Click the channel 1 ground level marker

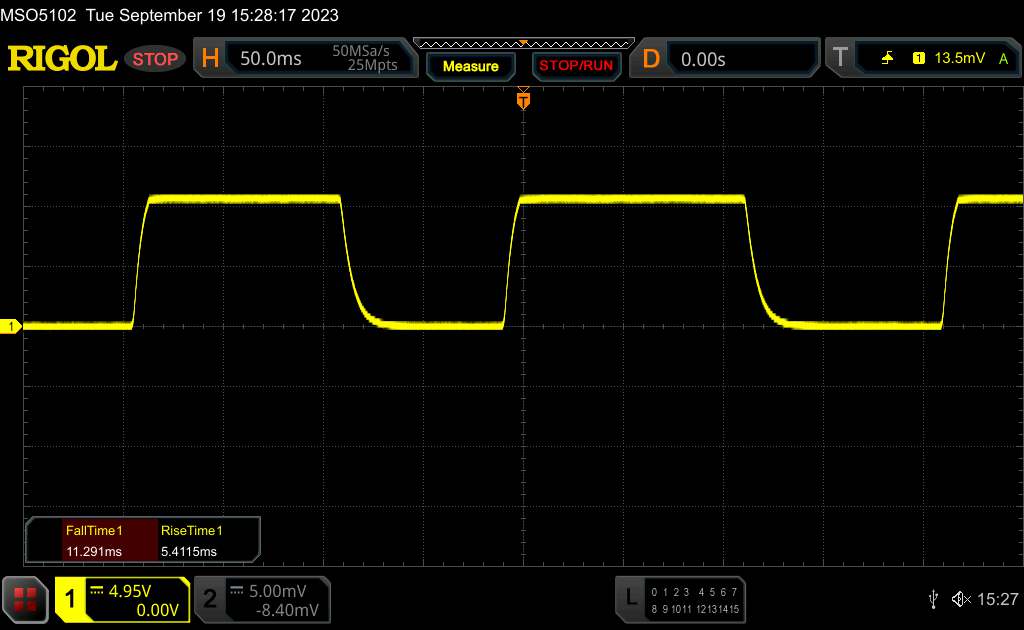coord(10,326)
